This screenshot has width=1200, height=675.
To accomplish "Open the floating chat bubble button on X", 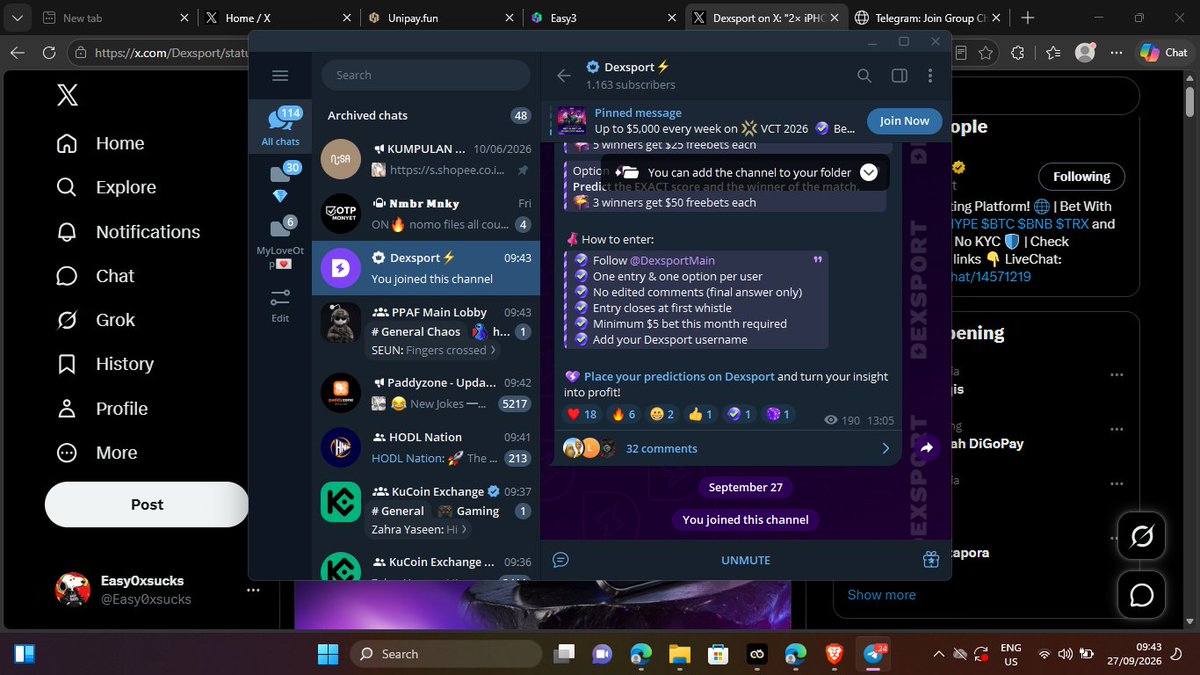I will click(x=1142, y=596).
